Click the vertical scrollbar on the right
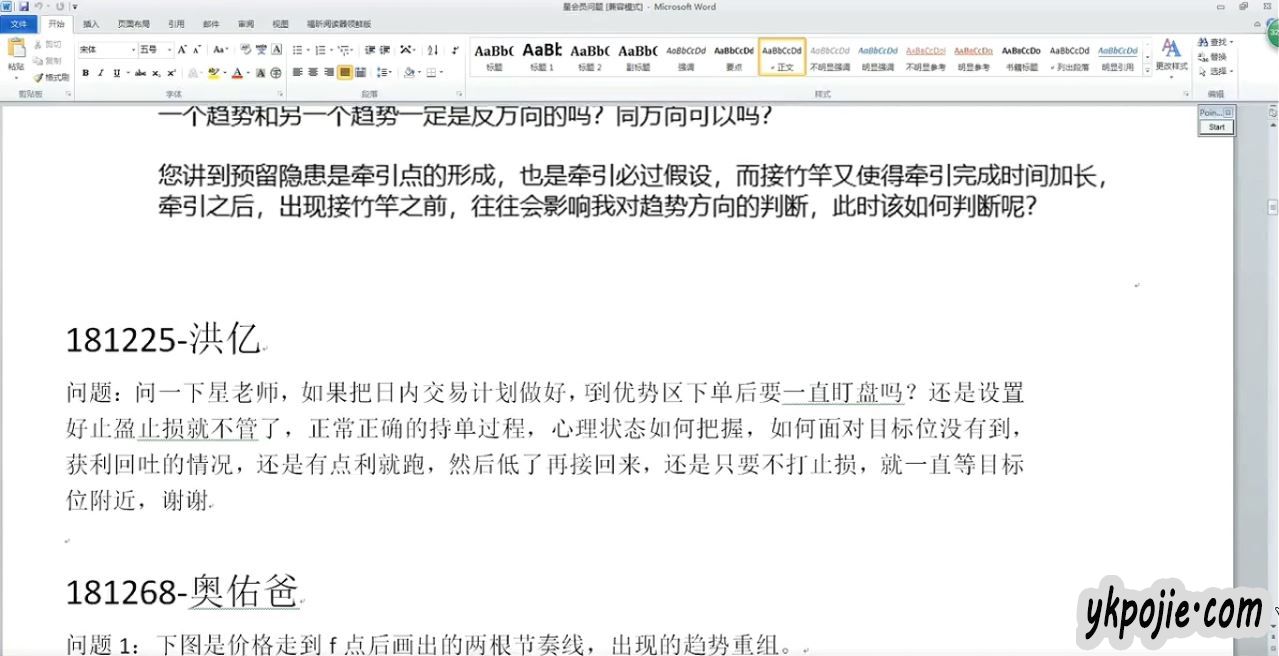 point(1273,300)
